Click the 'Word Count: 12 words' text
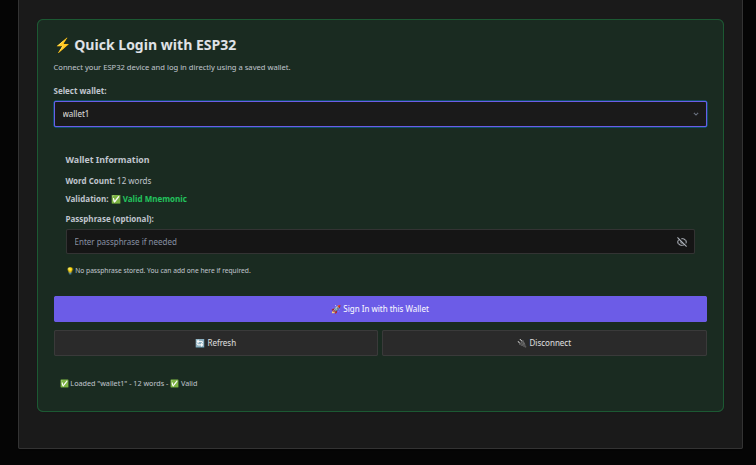The image size is (756, 465). 108,181
